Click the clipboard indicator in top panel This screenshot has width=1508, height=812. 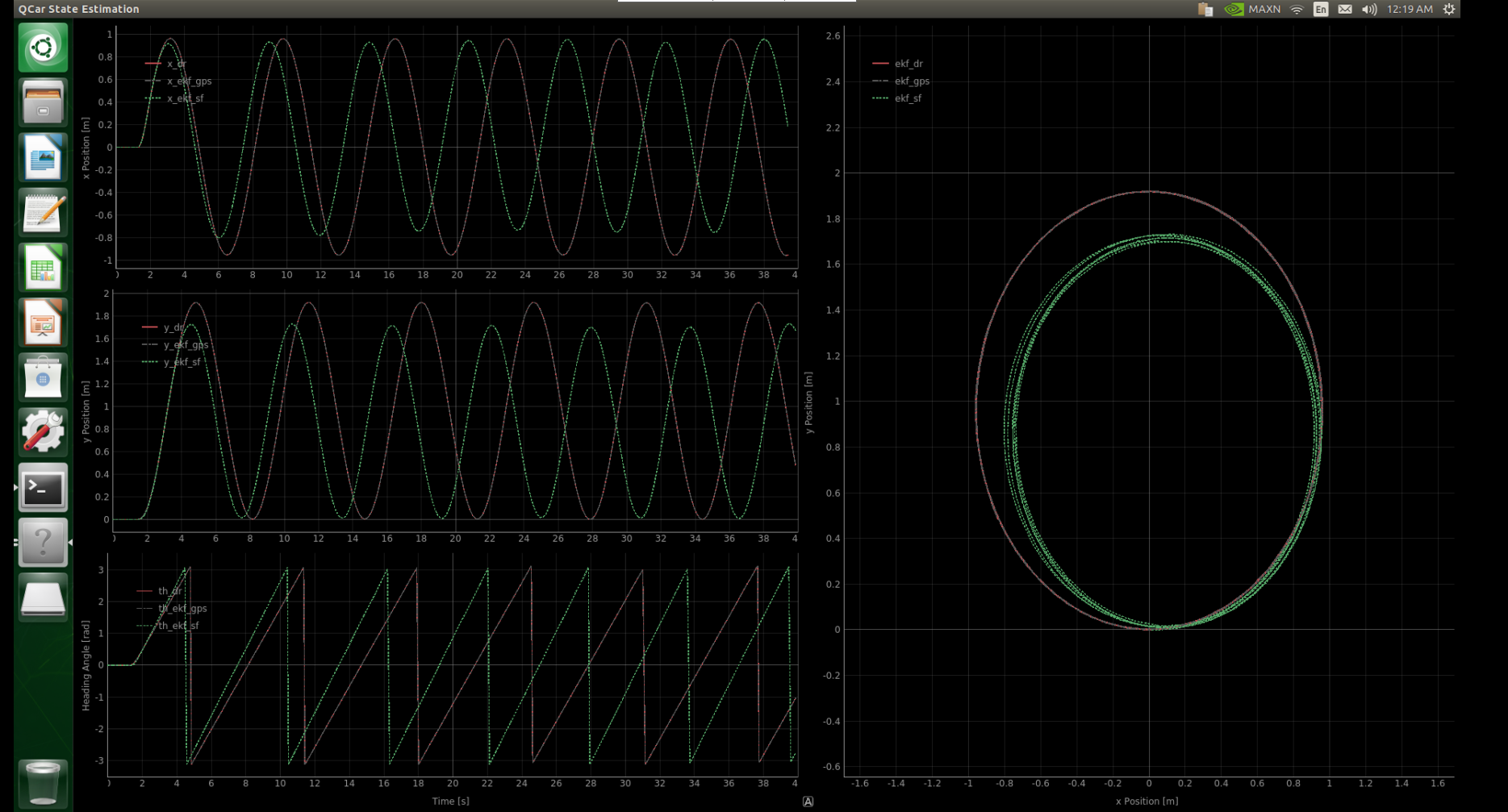coord(1205,9)
